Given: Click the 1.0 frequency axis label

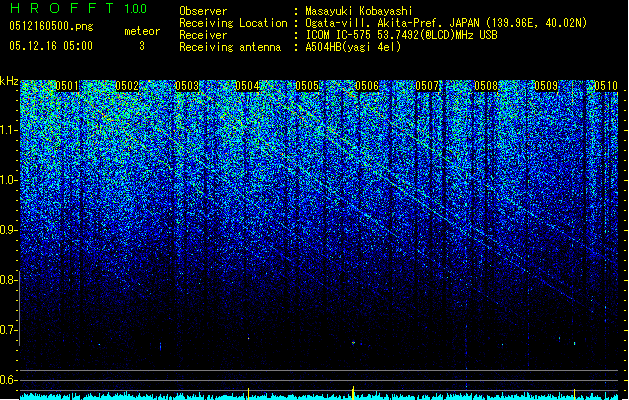Looking at the screenshot, I should click(x=9, y=180).
